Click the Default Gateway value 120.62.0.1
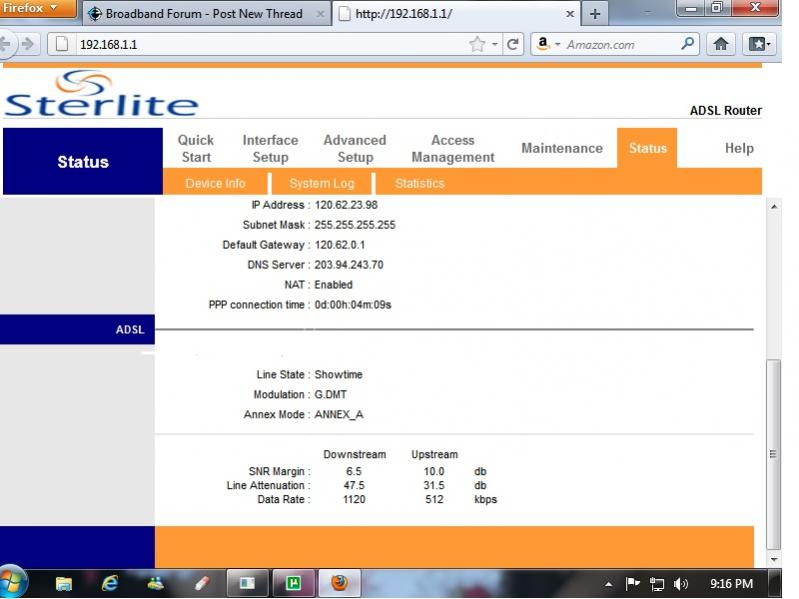 coord(339,244)
